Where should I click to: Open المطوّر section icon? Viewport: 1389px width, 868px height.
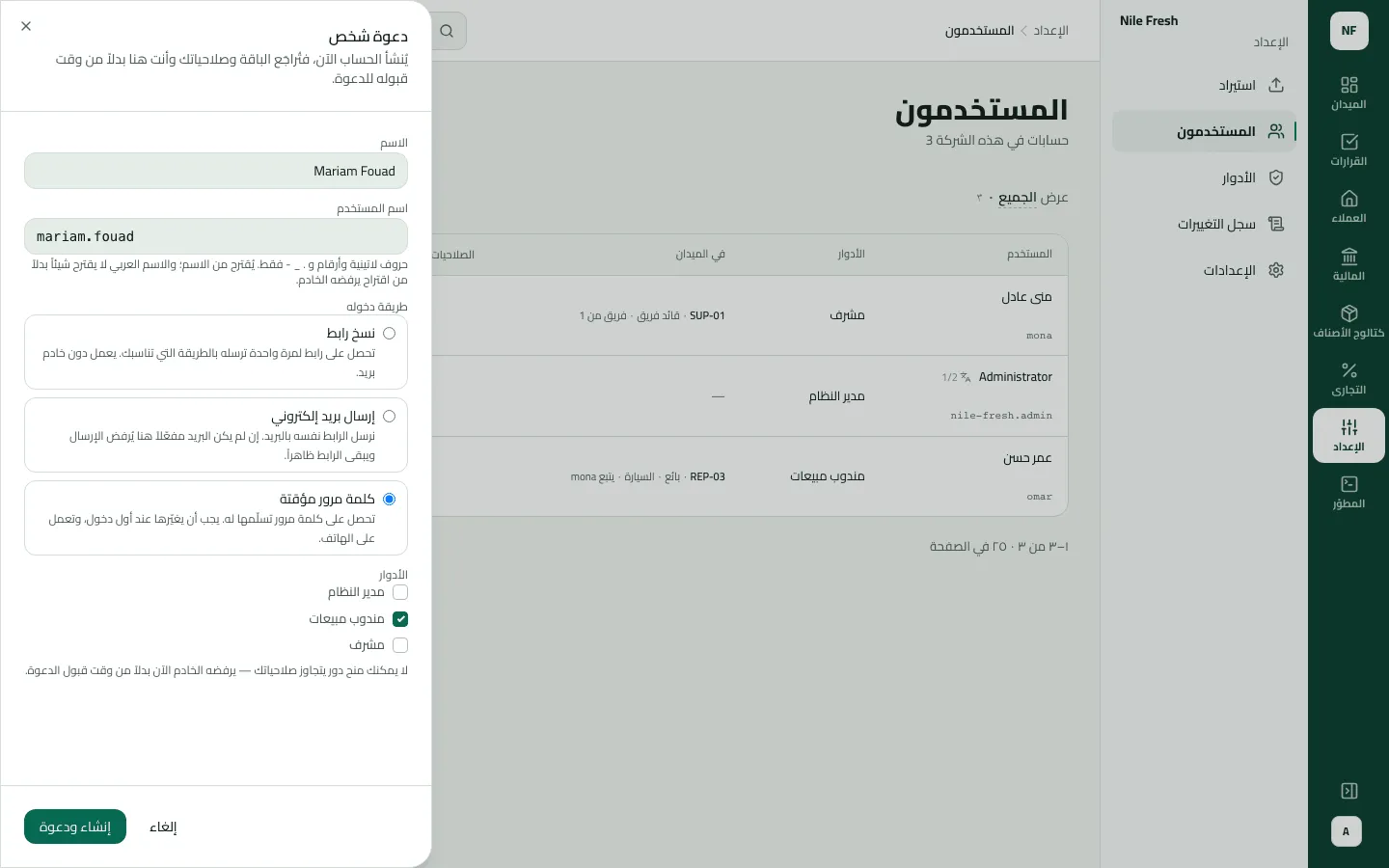point(1348,492)
